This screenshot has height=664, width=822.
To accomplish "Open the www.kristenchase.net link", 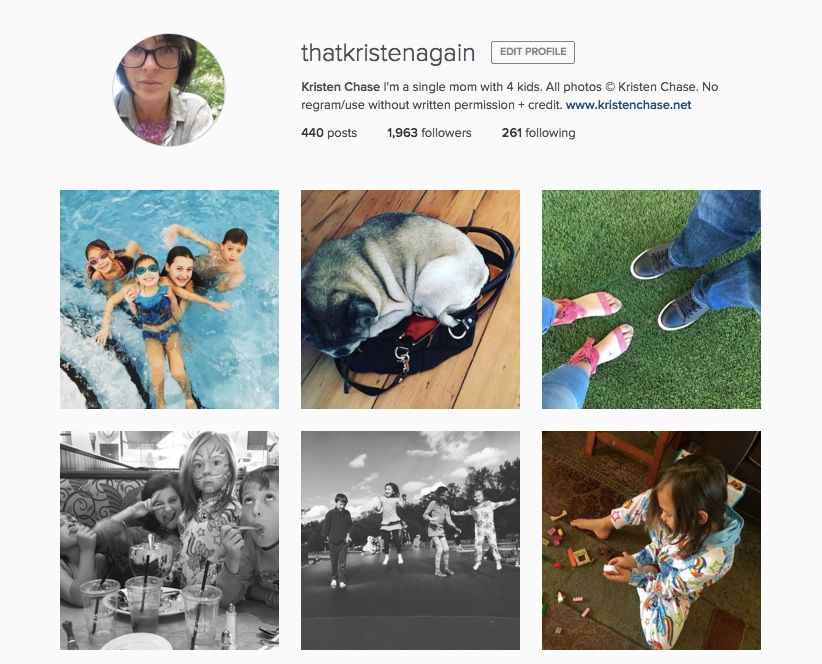I will pyautogui.click(x=629, y=105).
